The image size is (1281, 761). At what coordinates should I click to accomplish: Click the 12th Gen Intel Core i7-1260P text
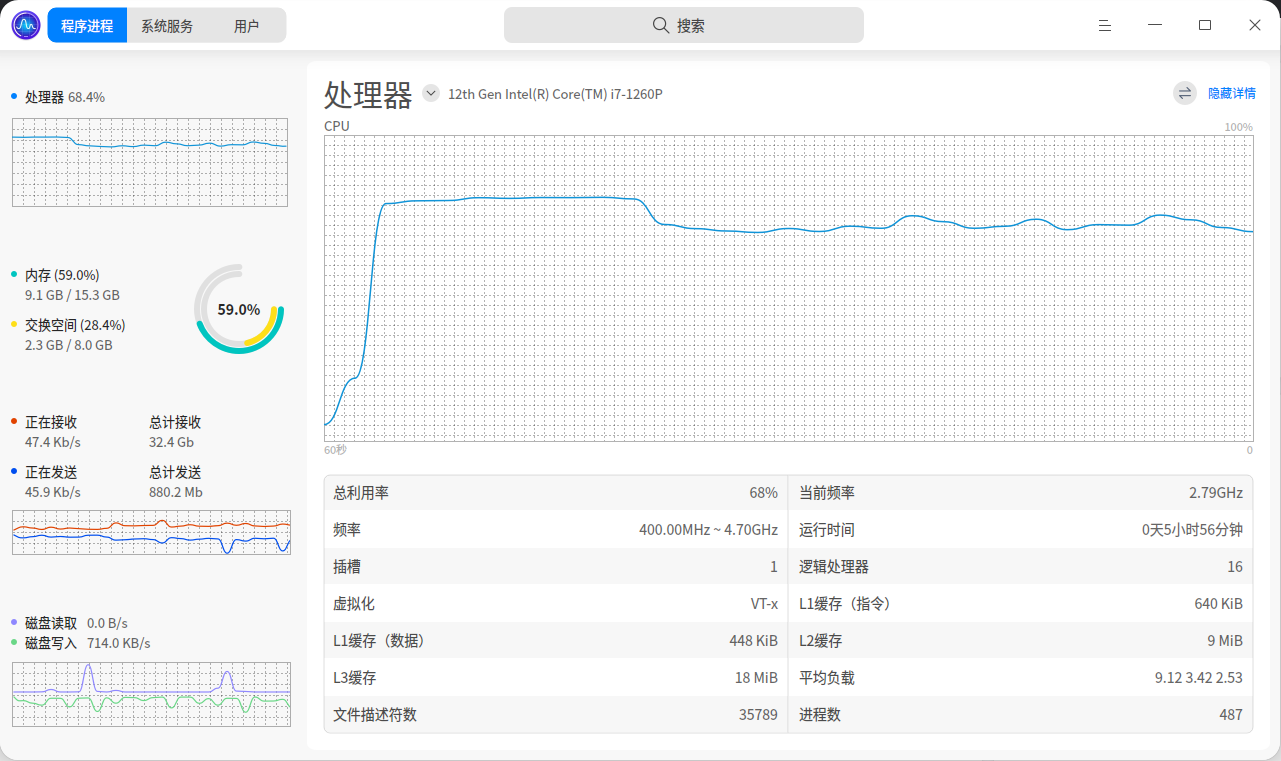coord(555,94)
